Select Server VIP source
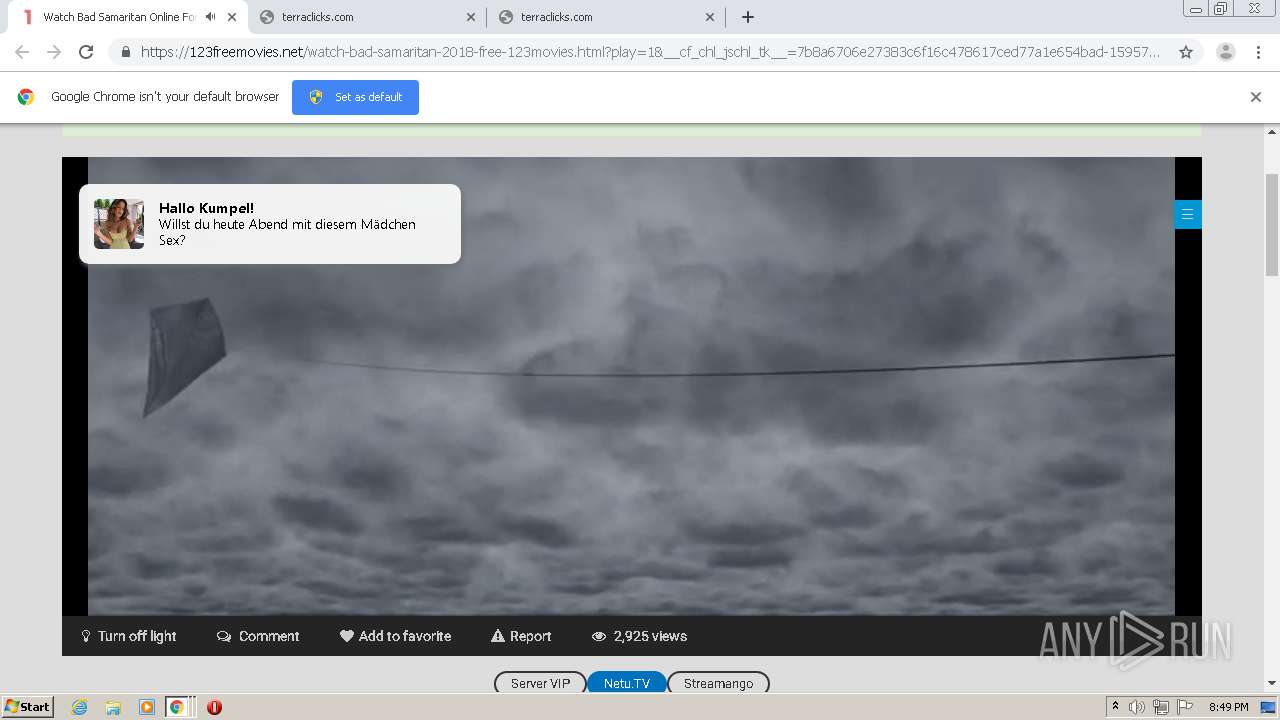The width and height of the screenshot is (1280, 720). tap(540, 684)
